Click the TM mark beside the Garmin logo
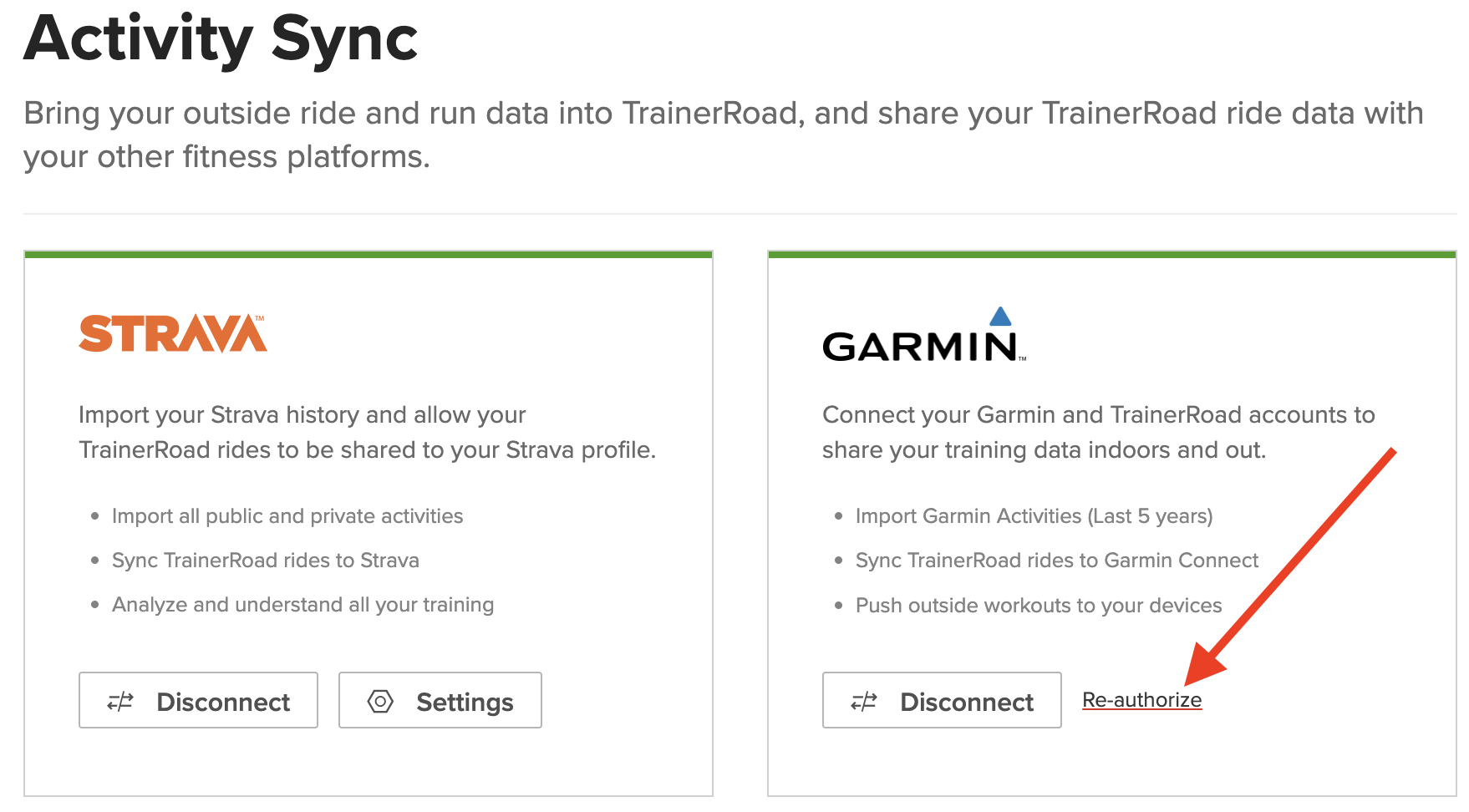 coord(1021,358)
